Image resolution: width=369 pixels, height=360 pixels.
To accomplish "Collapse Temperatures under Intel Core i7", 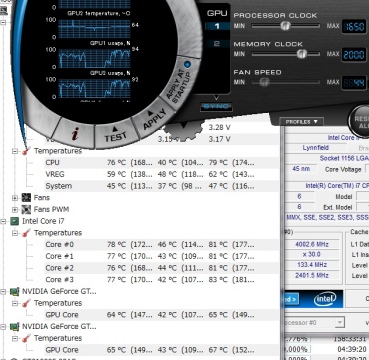I will (15, 233).
